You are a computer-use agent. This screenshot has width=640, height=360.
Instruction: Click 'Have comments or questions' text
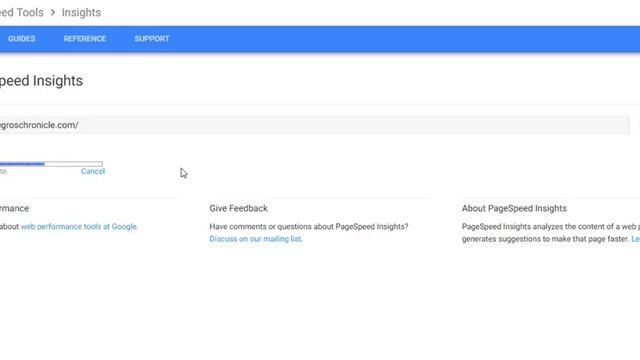pyautogui.click(x=309, y=227)
